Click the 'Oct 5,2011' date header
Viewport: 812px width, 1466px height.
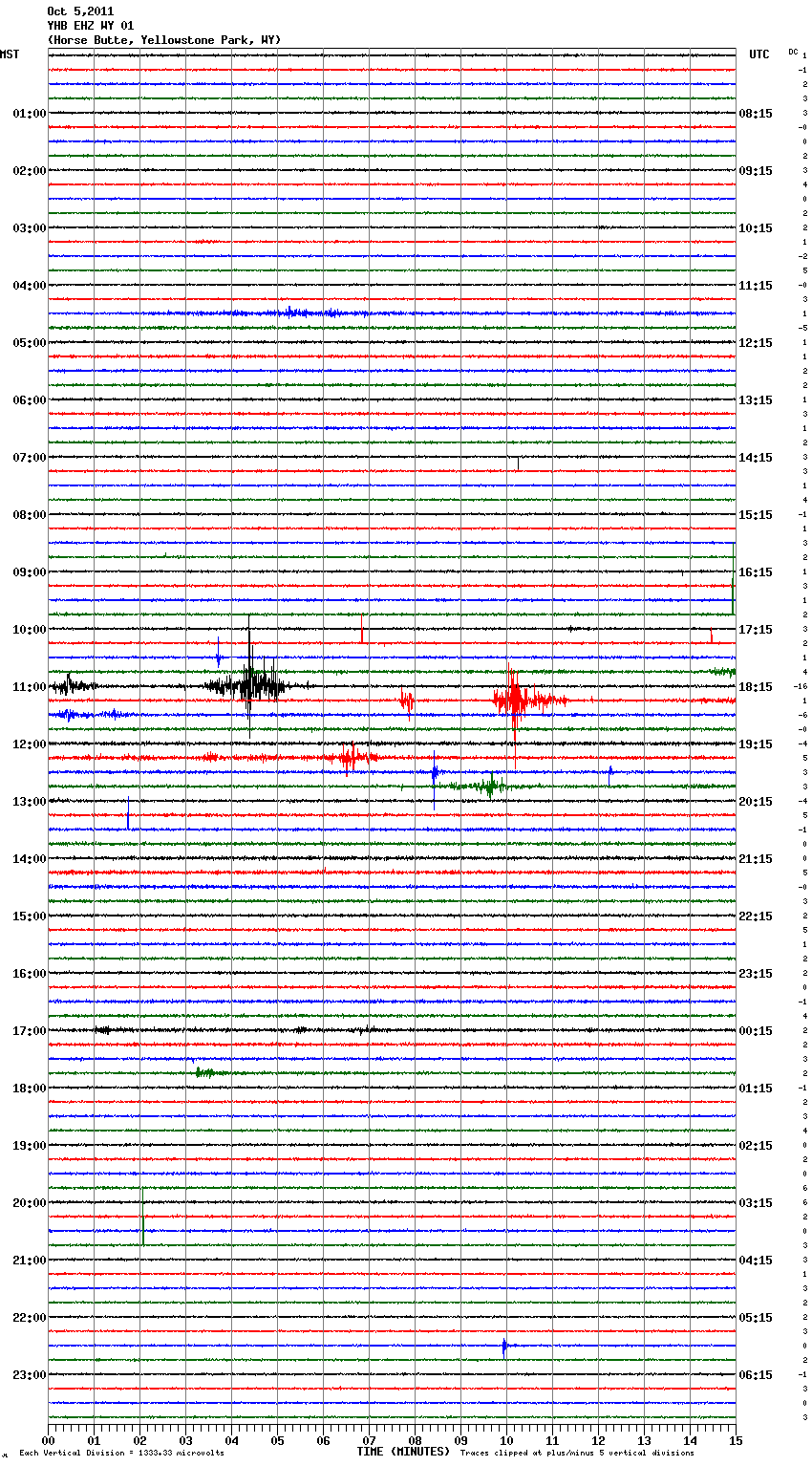(80, 11)
